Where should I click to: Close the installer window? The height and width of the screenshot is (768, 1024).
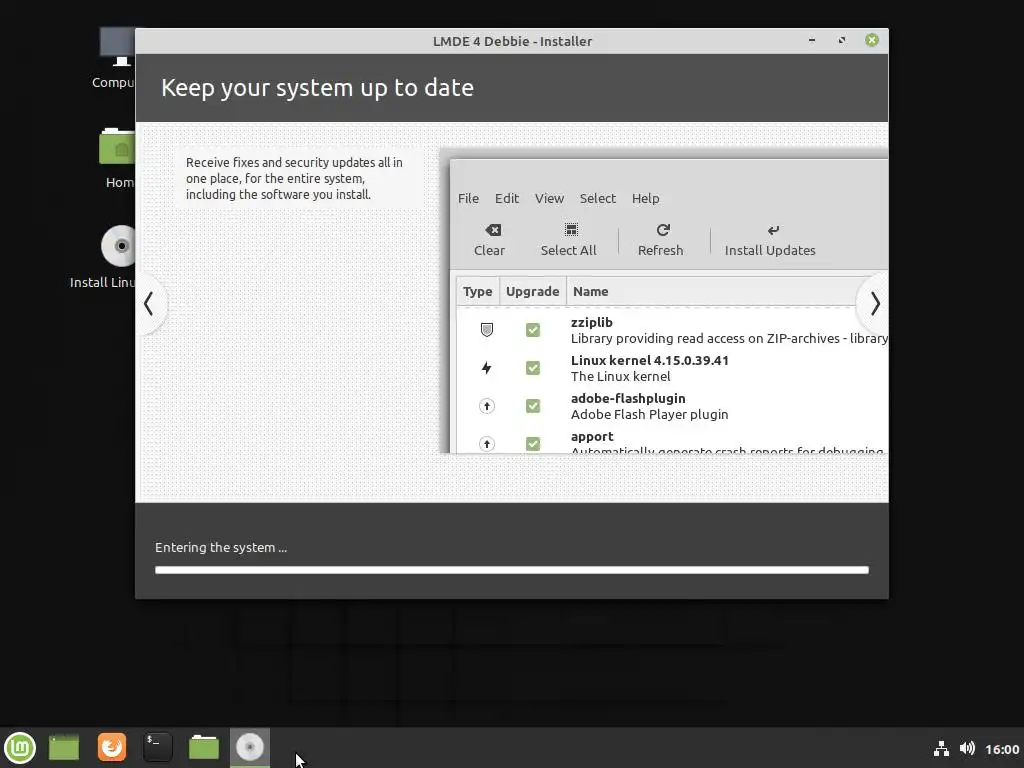click(872, 40)
